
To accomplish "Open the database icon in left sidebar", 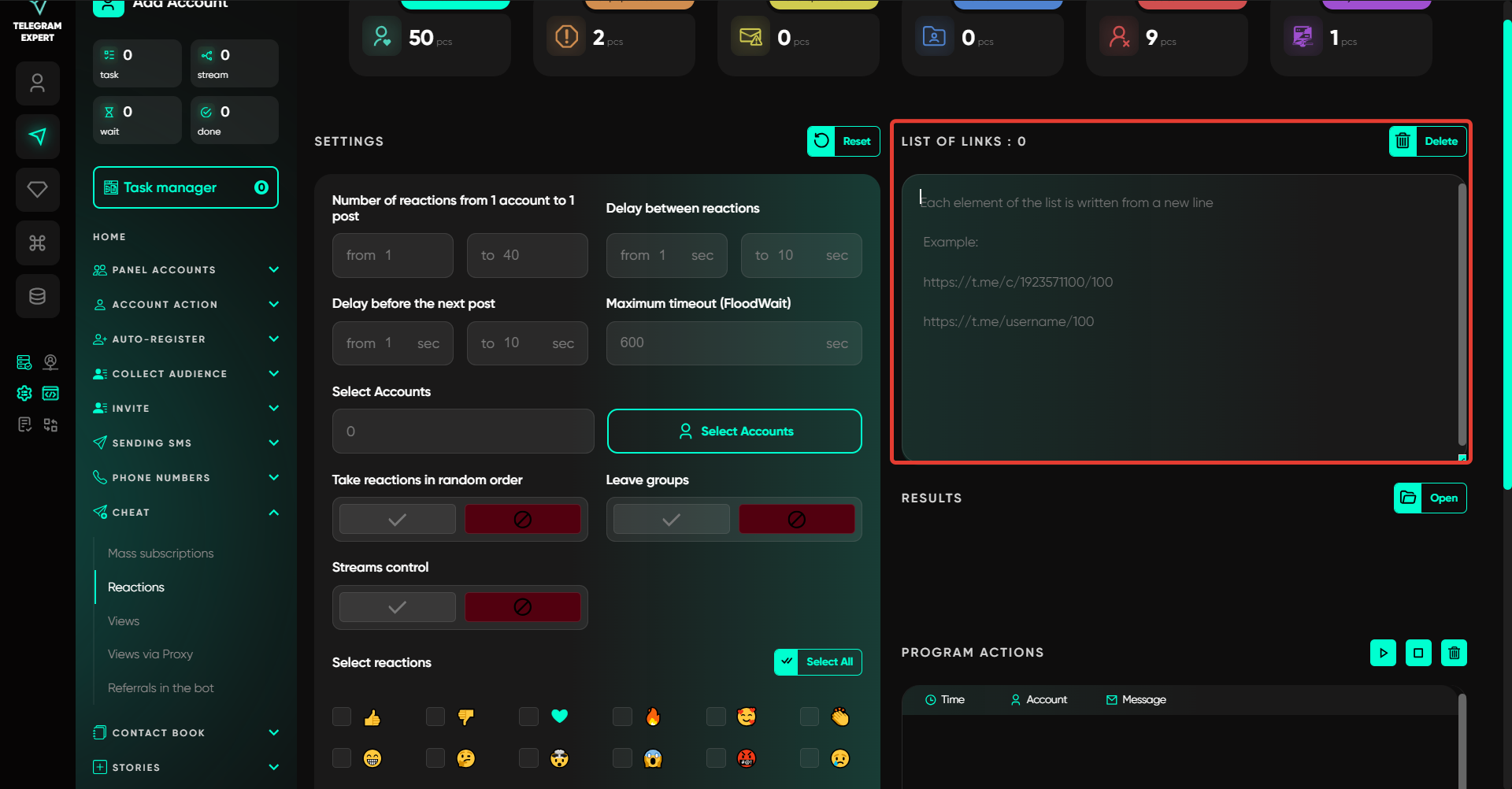I will 37,296.
